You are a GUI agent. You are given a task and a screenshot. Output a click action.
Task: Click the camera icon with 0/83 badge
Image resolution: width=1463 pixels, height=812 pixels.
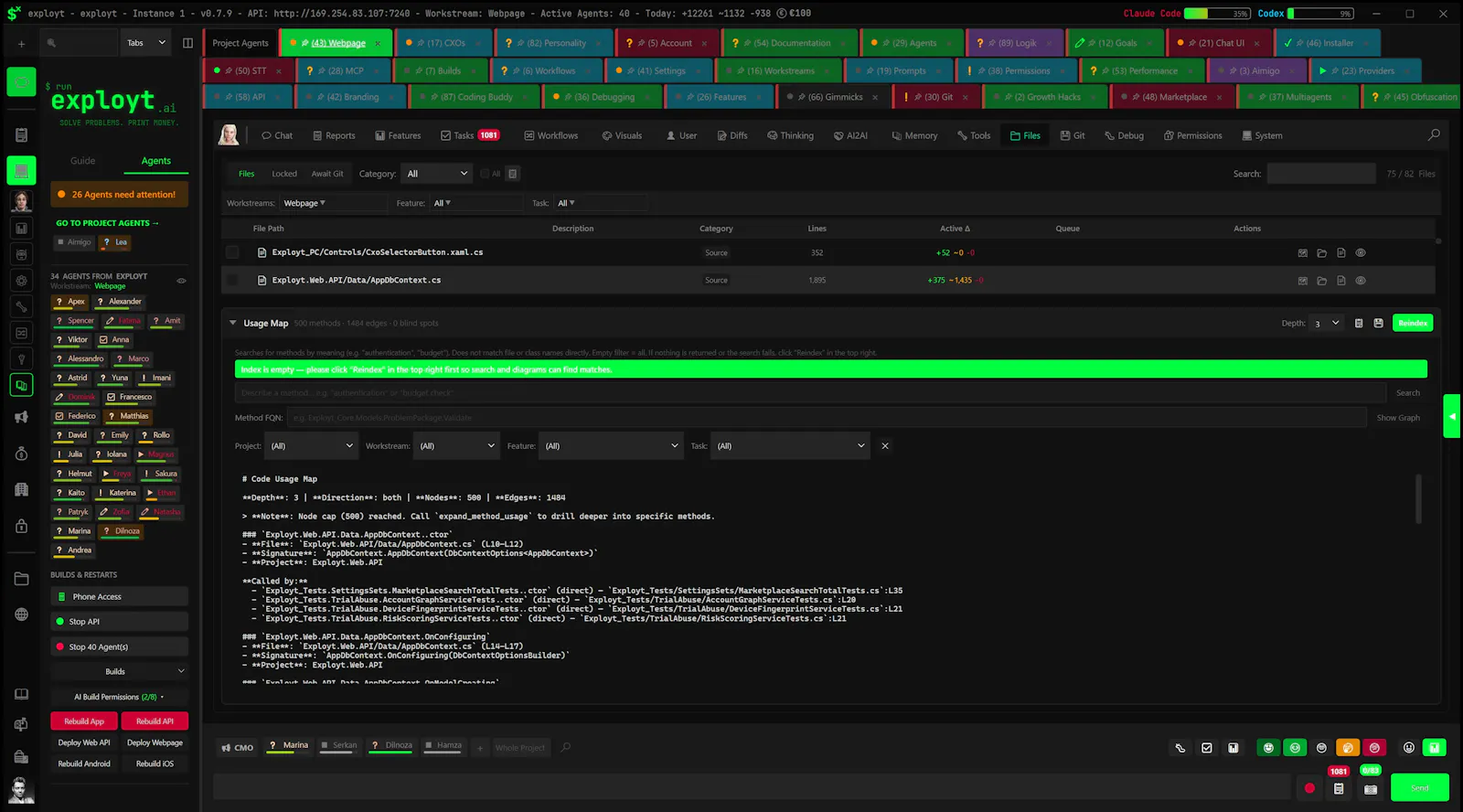(1370, 789)
